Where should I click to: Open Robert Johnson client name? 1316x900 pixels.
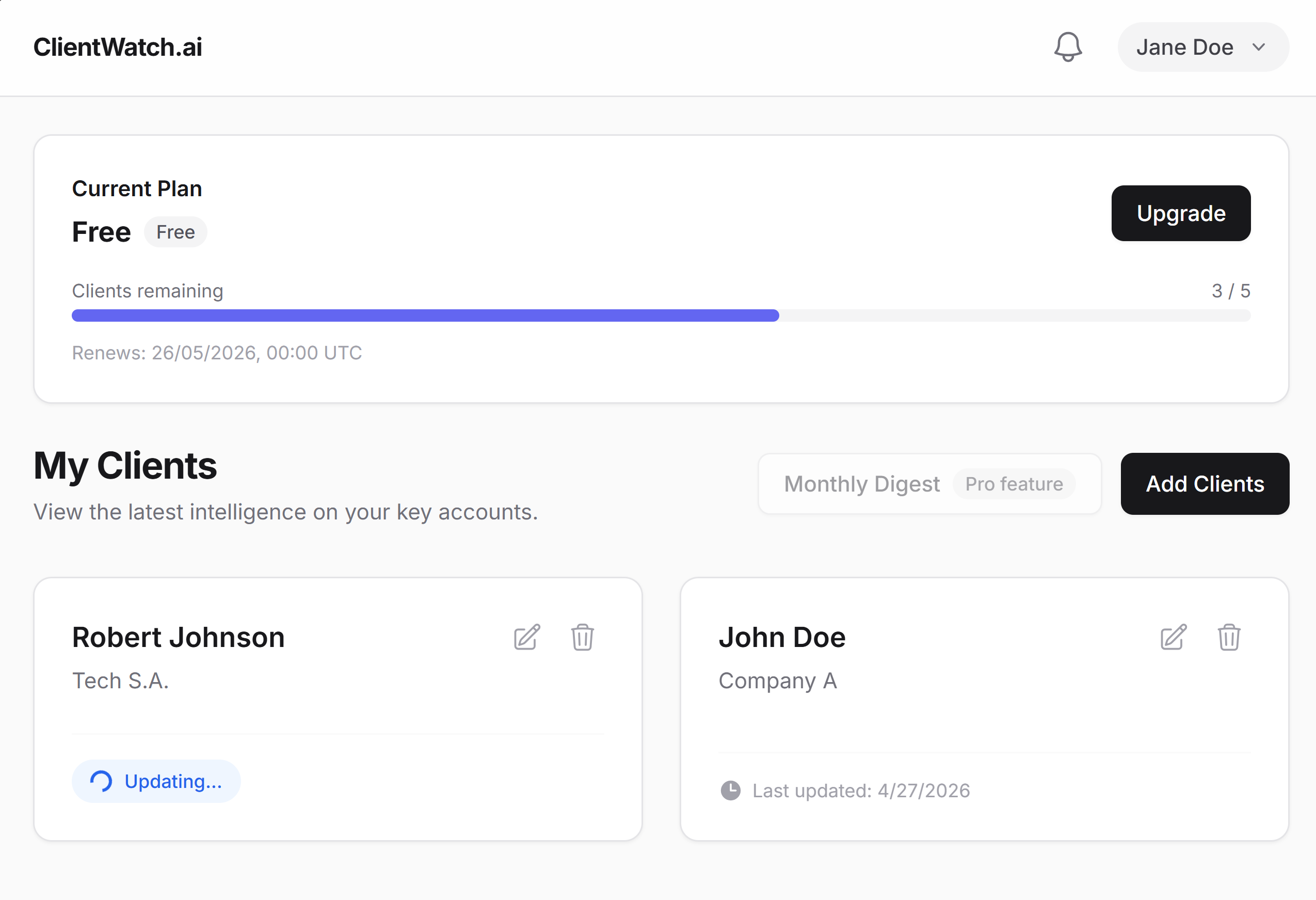179,637
